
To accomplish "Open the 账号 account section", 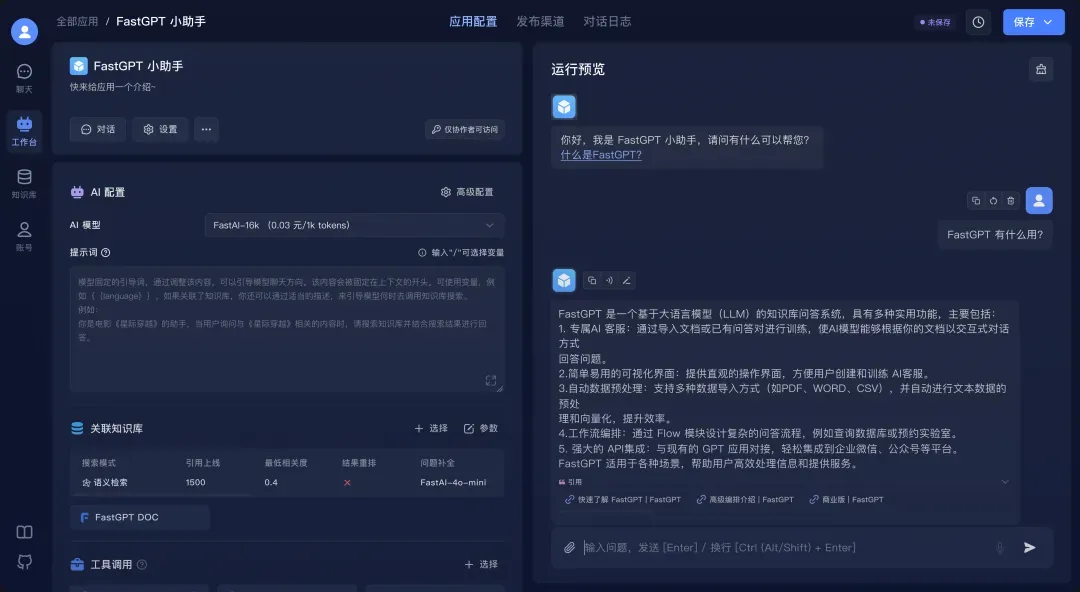I will point(24,236).
